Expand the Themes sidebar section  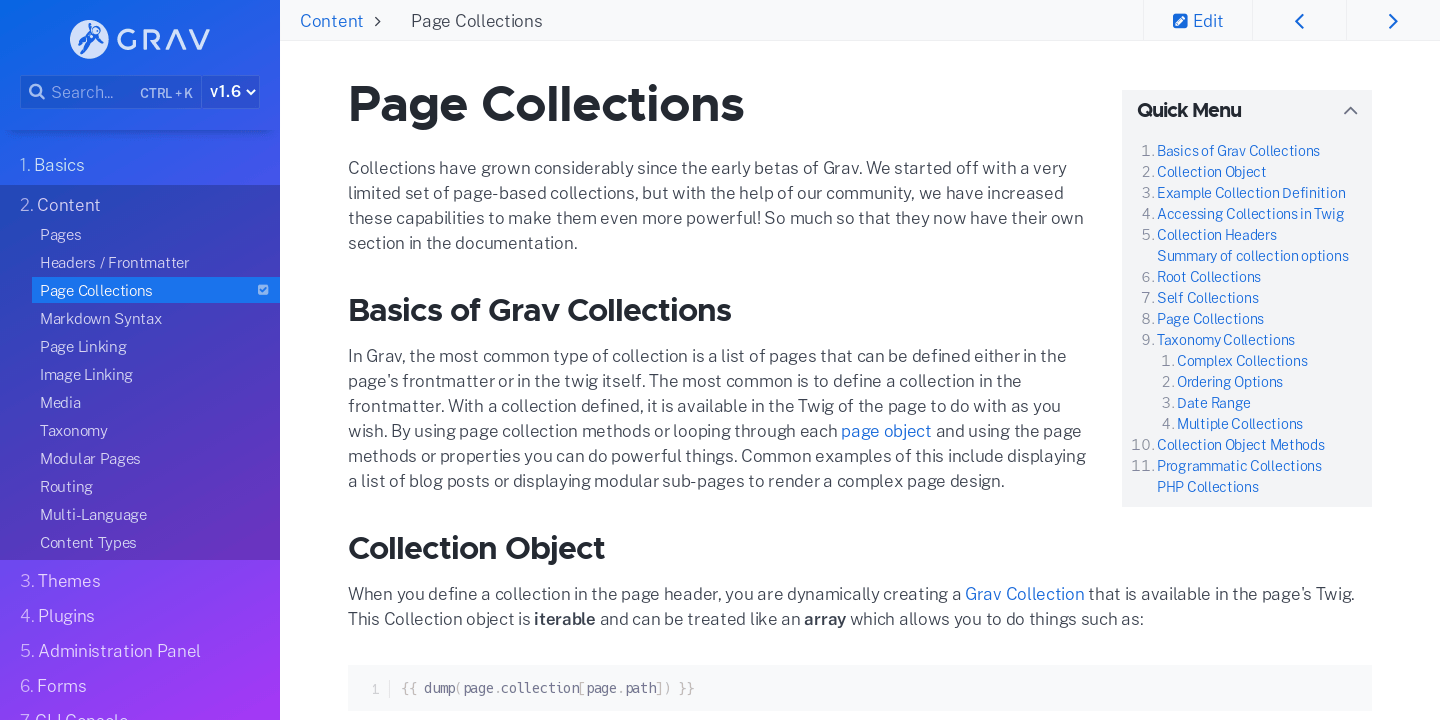(60, 581)
